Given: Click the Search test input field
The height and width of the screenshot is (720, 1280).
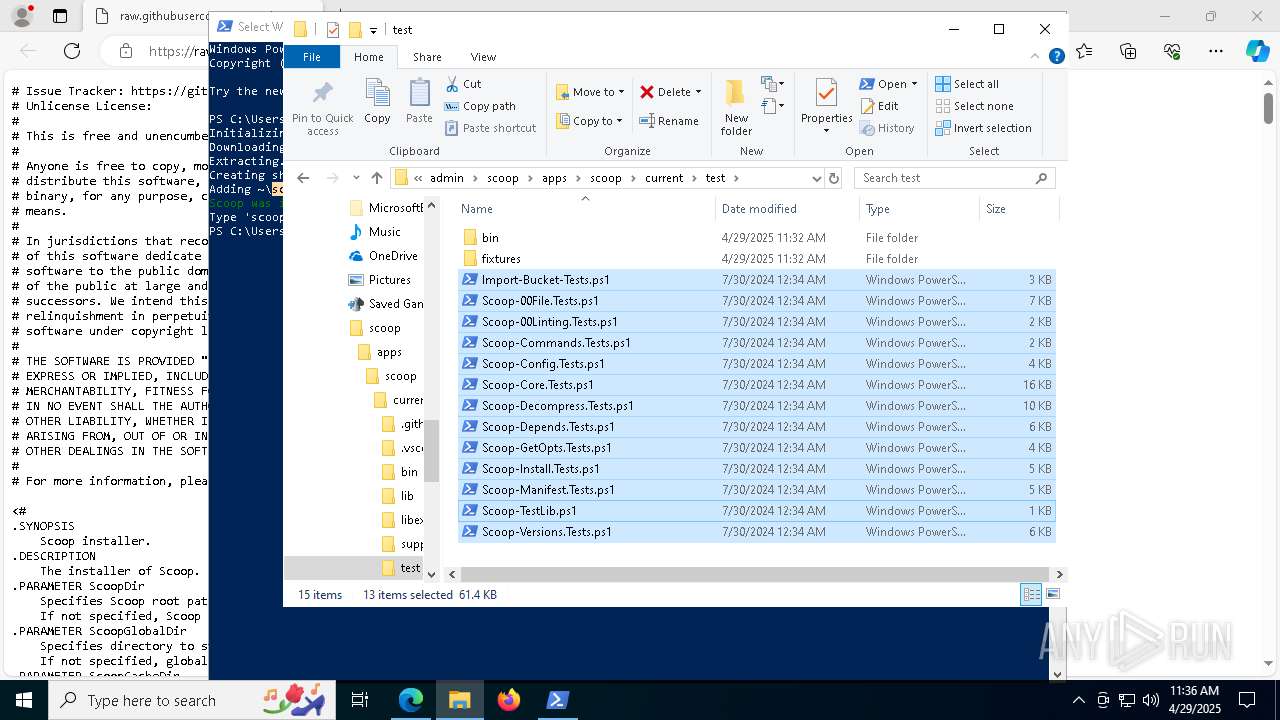Looking at the screenshot, I should (x=954, y=178).
